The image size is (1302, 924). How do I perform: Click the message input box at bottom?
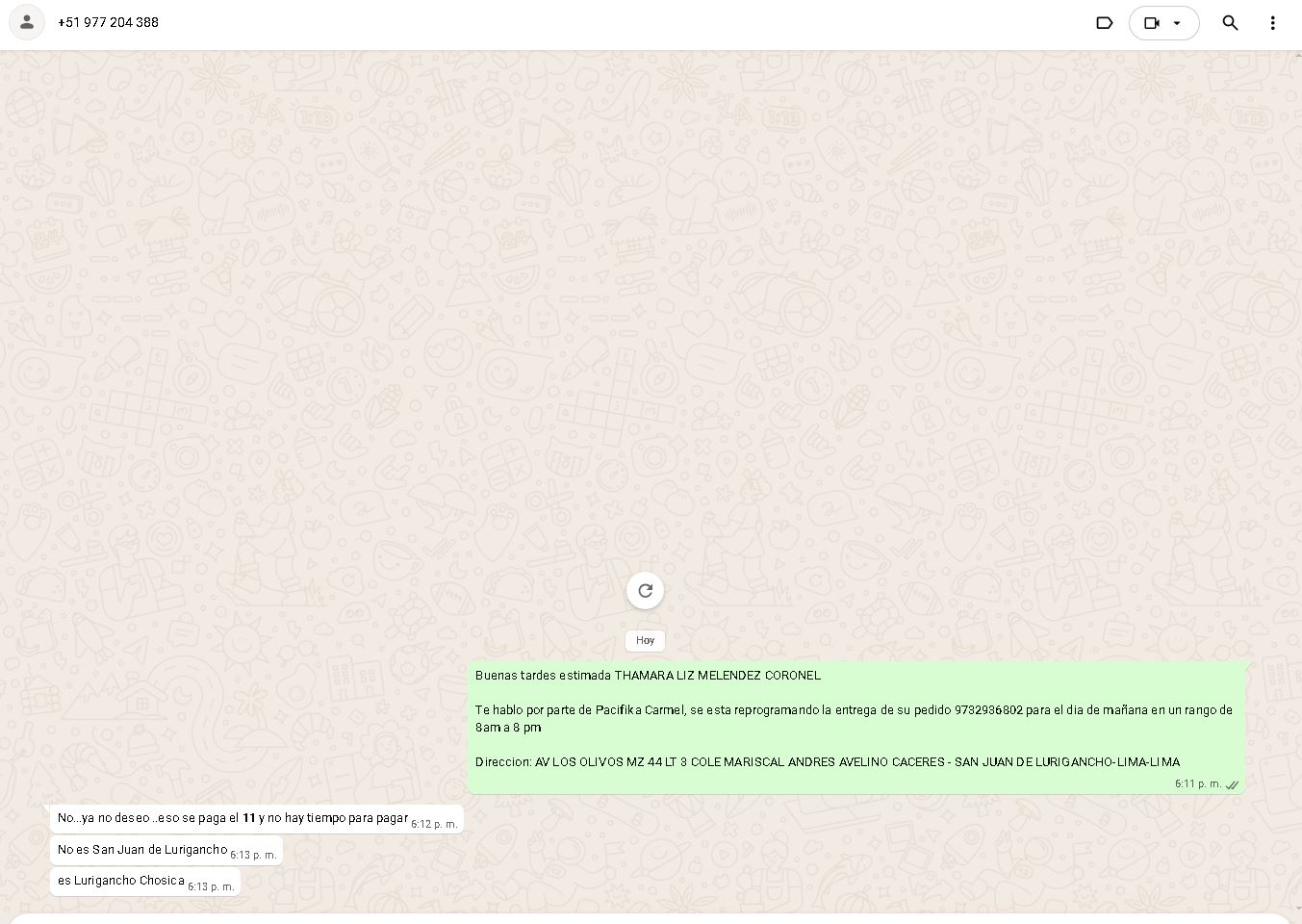tap(651, 918)
